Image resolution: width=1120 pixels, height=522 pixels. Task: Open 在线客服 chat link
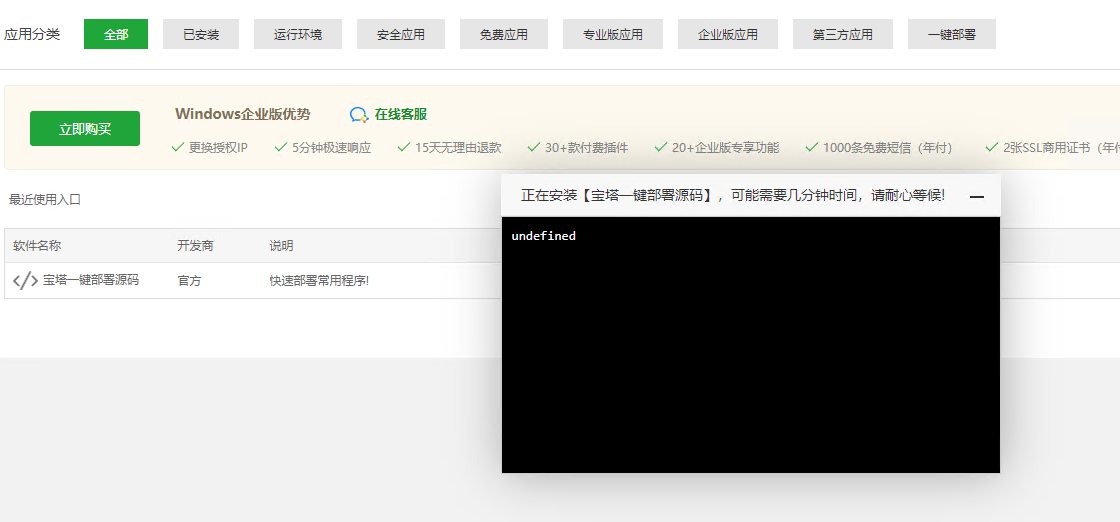pyautogui.click(x=401, y=114)
